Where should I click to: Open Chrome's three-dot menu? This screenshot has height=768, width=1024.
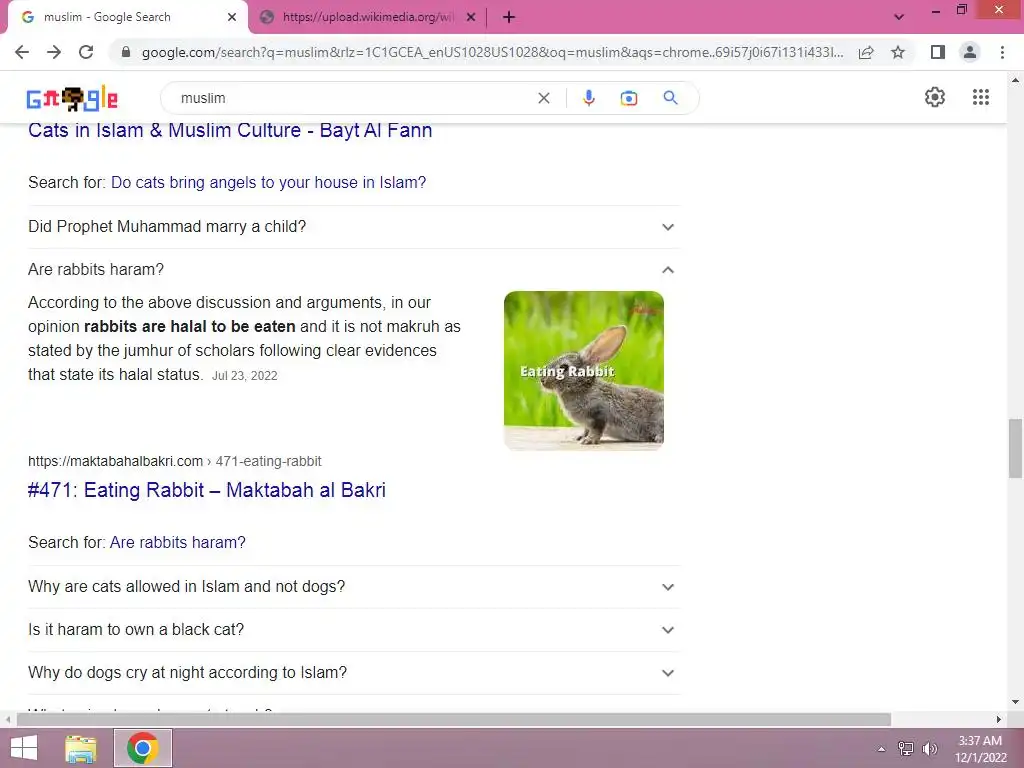coord(1002,52)
